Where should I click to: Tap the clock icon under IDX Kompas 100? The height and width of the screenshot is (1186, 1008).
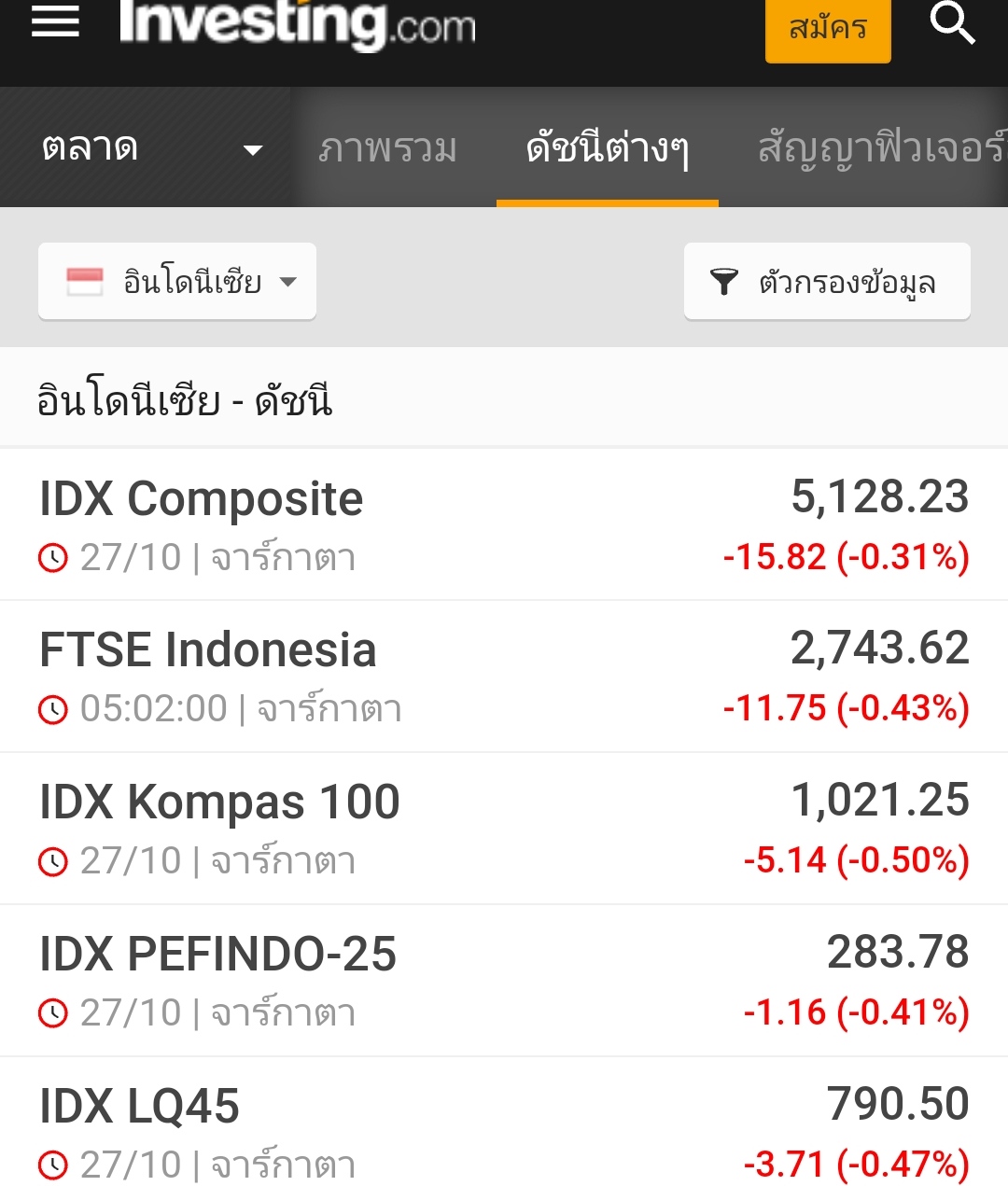[x=53, y=861]
